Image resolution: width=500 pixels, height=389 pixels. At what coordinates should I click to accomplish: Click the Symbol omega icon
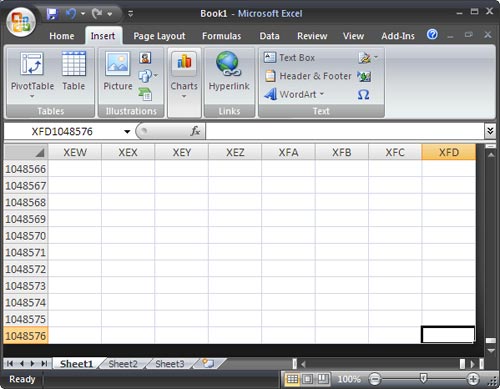(x=363, y=95)
